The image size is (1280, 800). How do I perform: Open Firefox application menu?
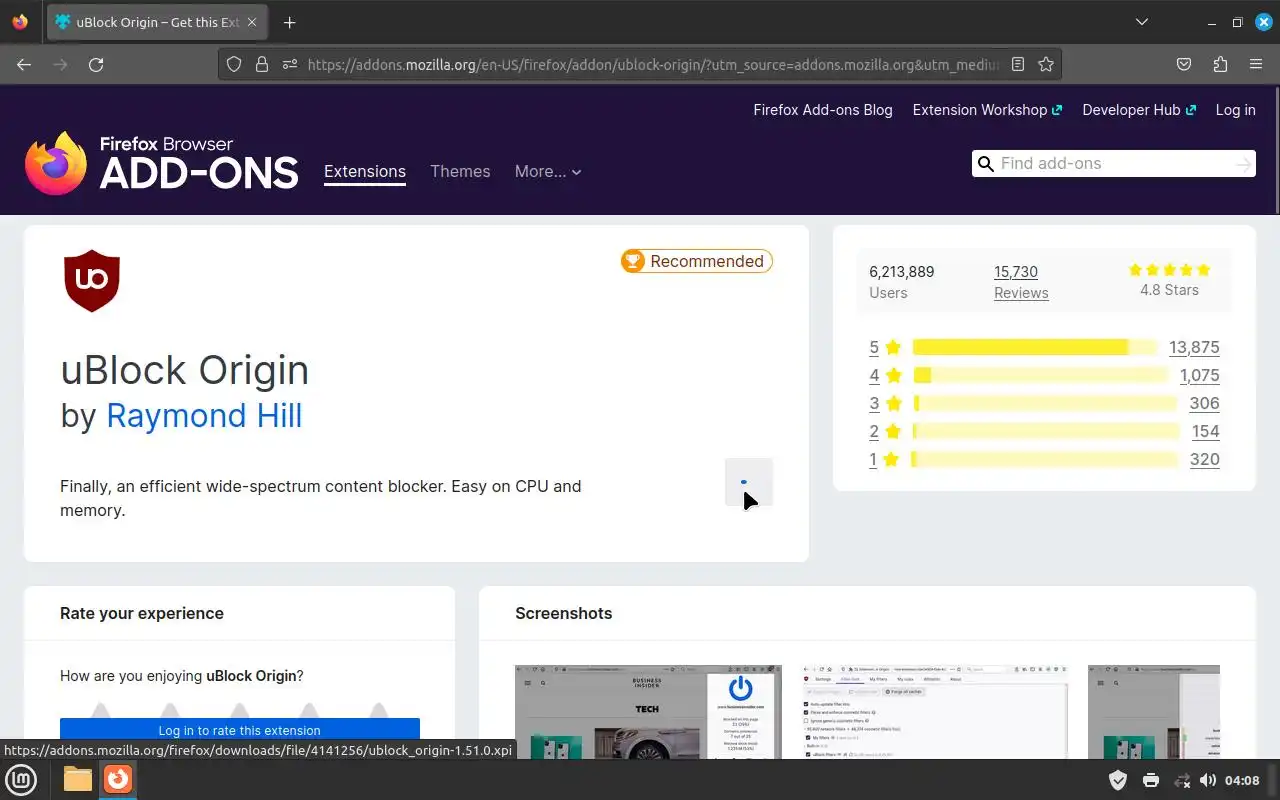[1256, 64]
